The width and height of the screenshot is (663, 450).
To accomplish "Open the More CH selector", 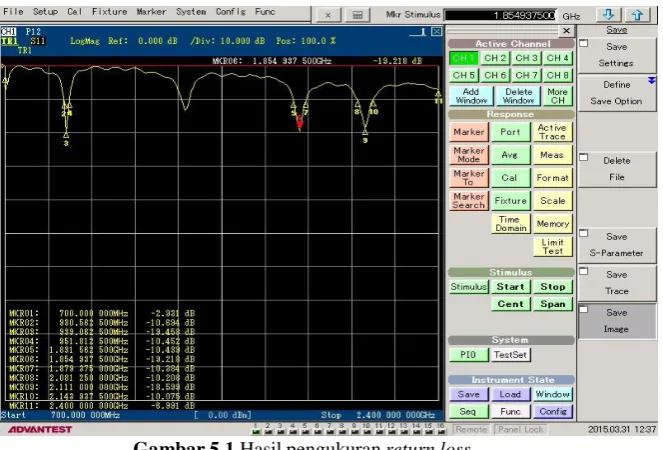I will [x=557, y=96].
